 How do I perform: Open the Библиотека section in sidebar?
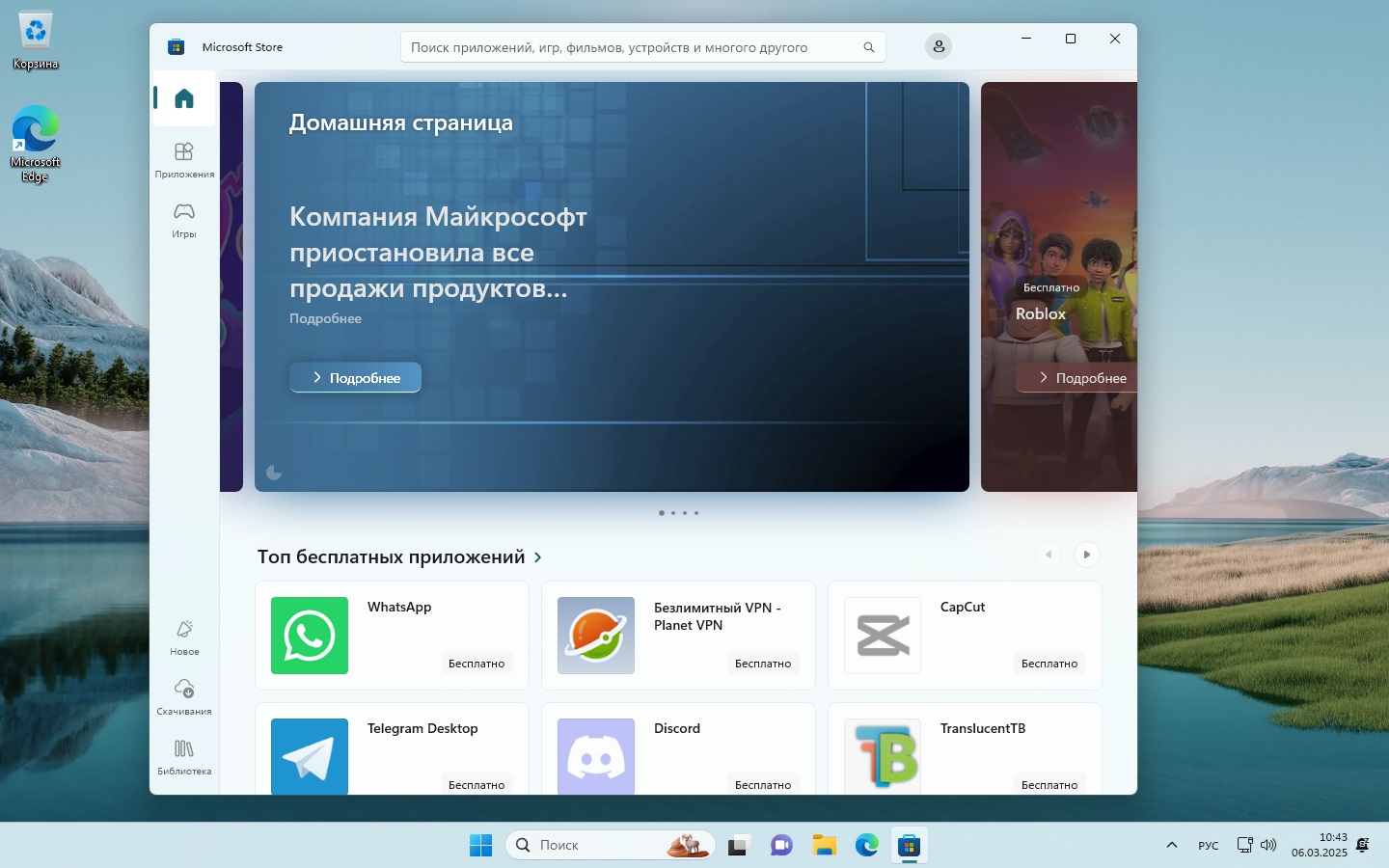184,757
